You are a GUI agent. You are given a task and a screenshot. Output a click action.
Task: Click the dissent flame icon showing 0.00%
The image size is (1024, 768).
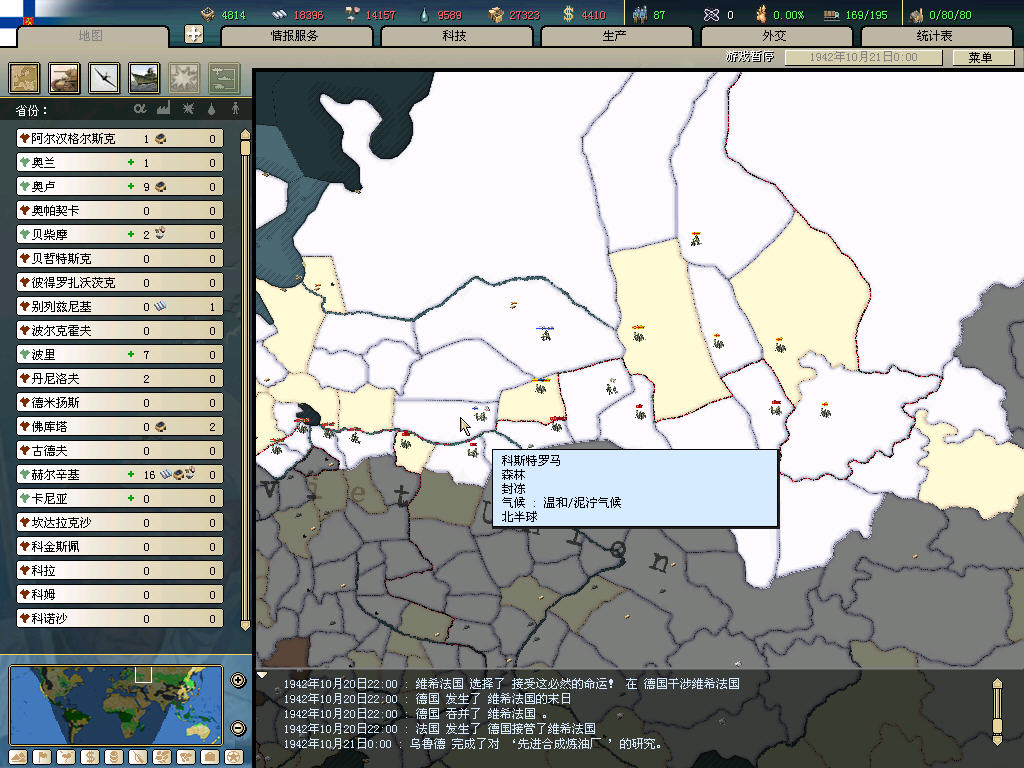[x=761, y=14]
